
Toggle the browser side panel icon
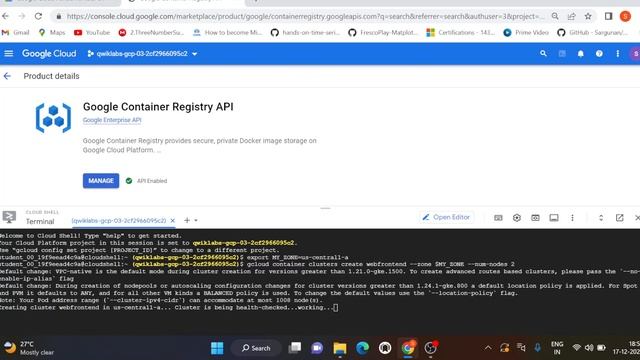[x=608, y=16]
